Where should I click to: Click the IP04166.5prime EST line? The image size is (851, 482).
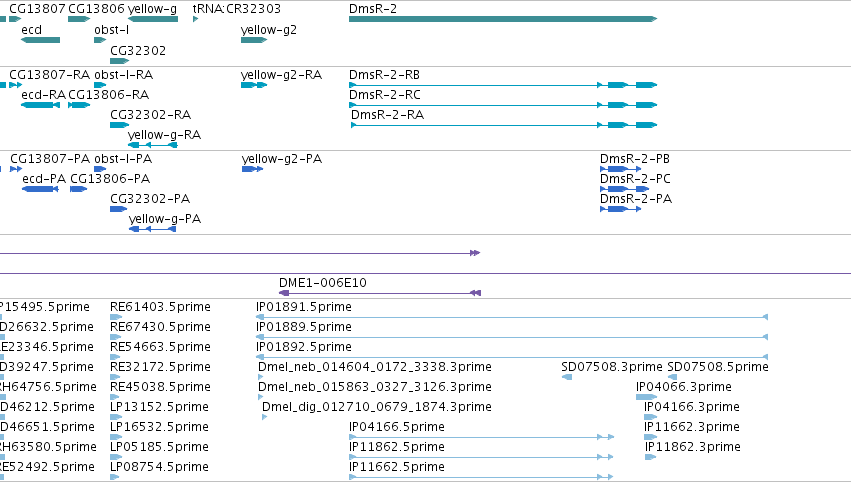tap(481, 437)
